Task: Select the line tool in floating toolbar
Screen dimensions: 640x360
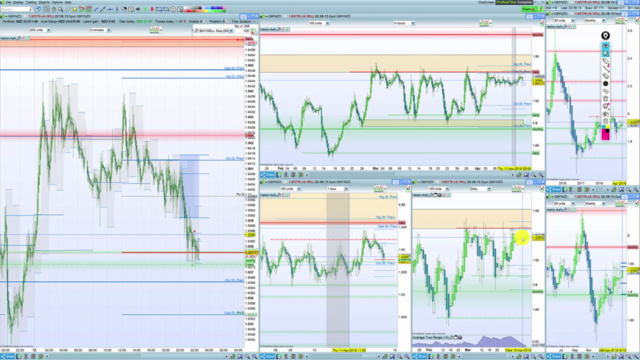Action: 605,69
